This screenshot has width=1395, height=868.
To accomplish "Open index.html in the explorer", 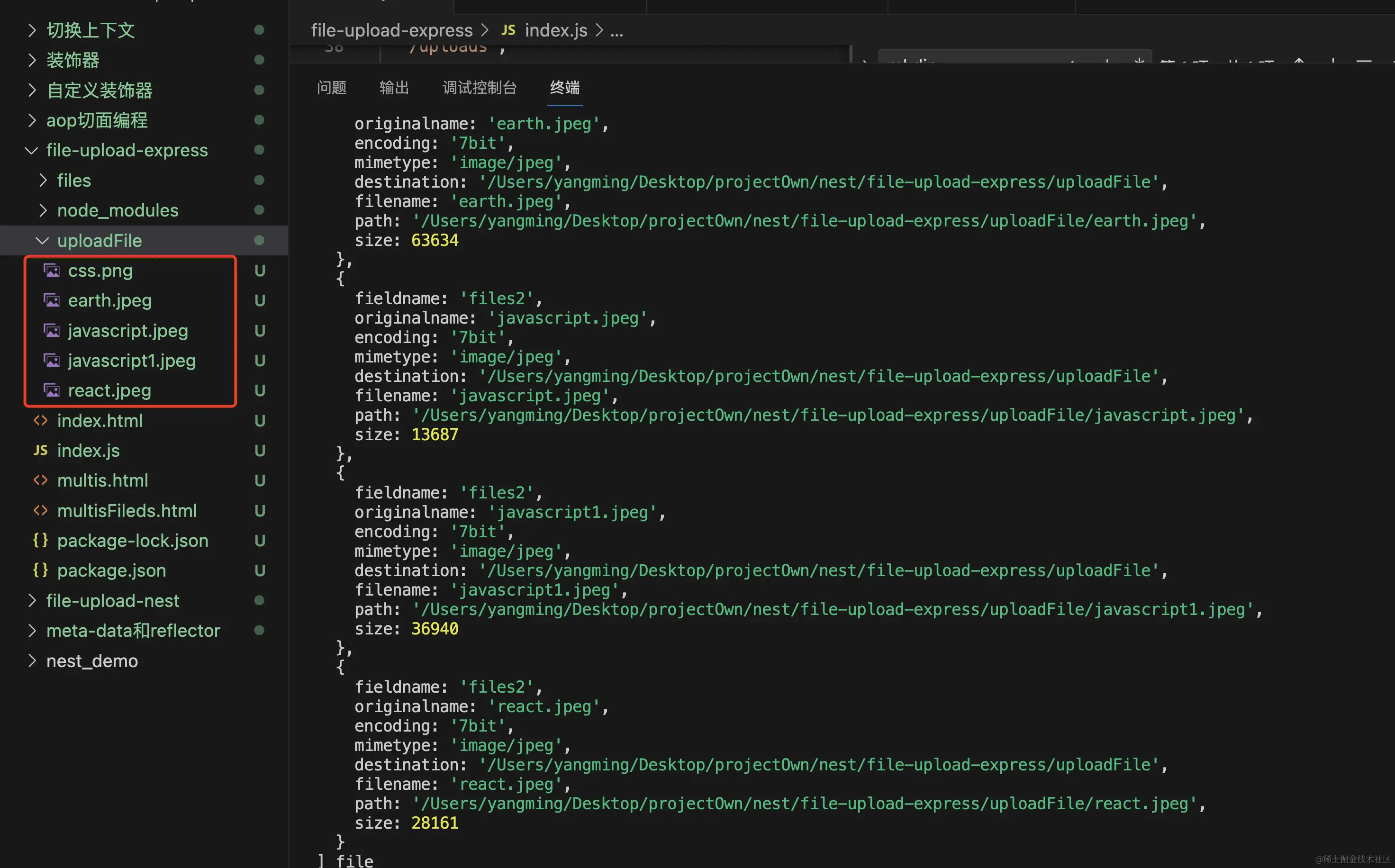I will (x=100, y=420).
